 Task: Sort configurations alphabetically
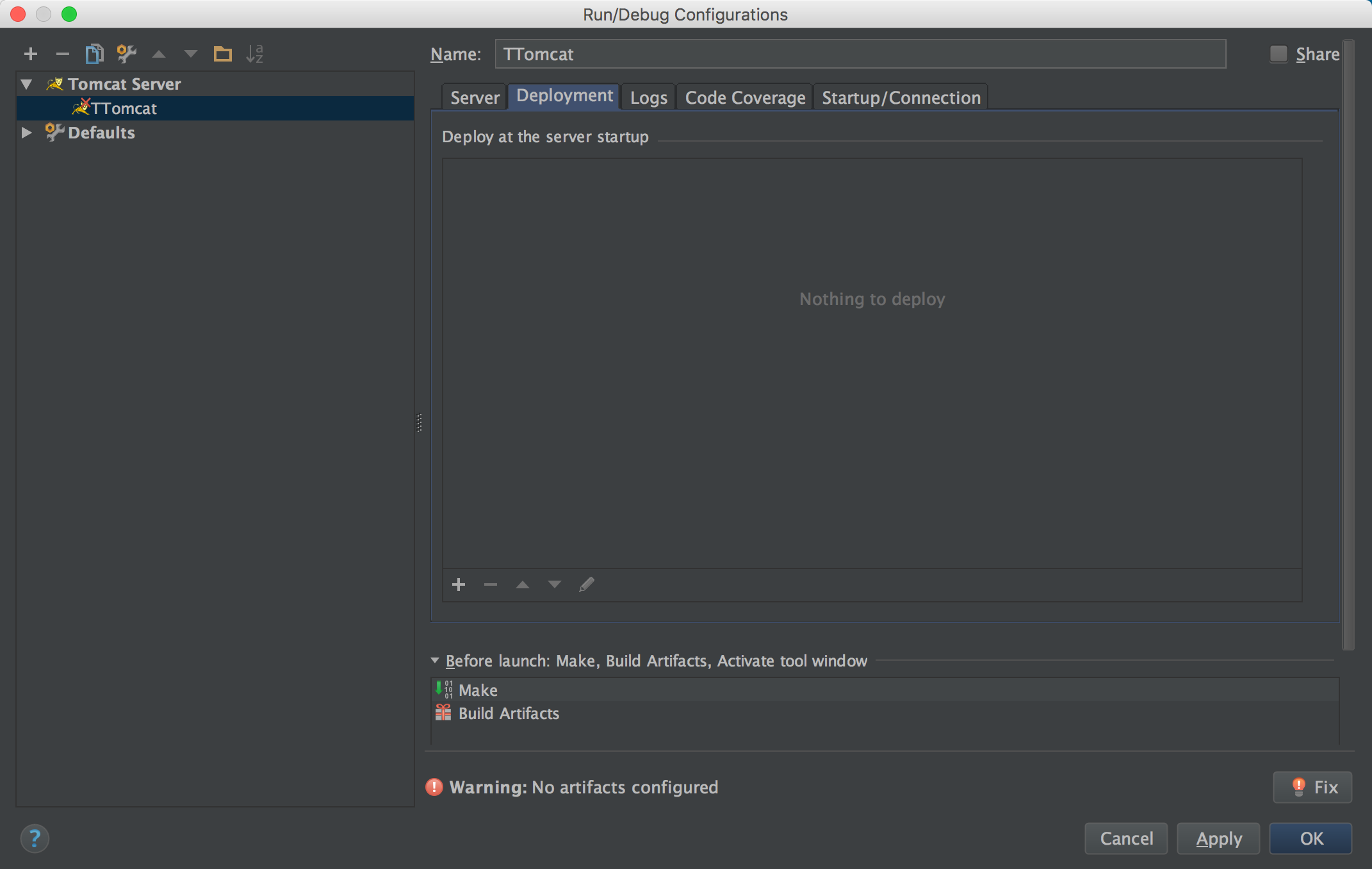tap(256, 54)
